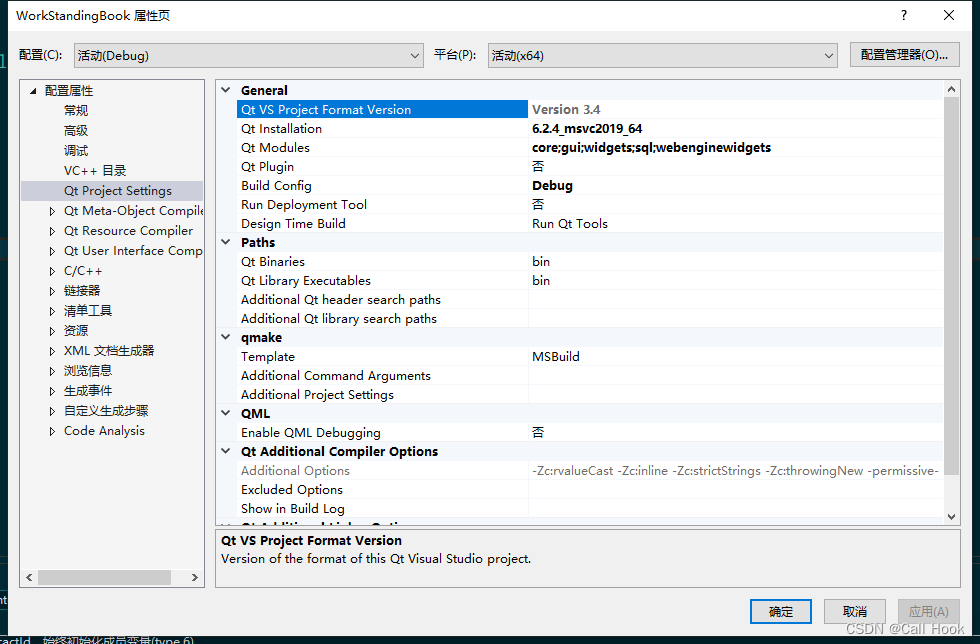The width and height of the screenshot is (980, 644).
Task: Select Qt Resource Compiler in the sidebar
Action: [129, 230]
